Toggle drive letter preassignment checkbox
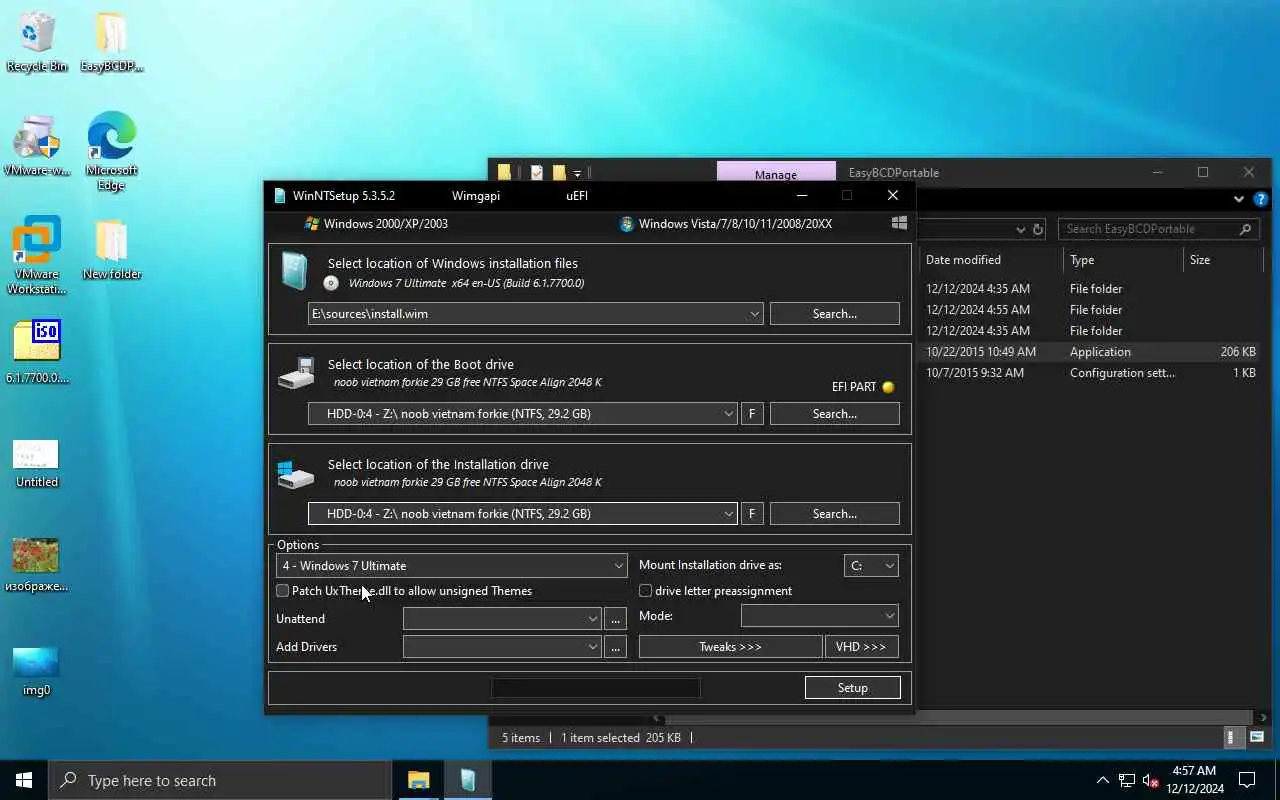 [x=646, y=591]
